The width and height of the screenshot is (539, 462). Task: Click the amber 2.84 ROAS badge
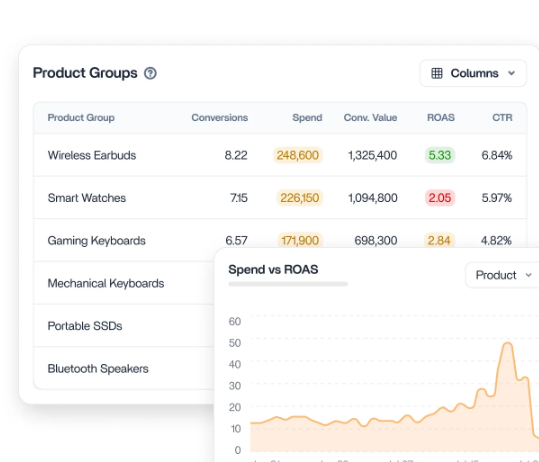pyautogui.click(x=439, y=240)
